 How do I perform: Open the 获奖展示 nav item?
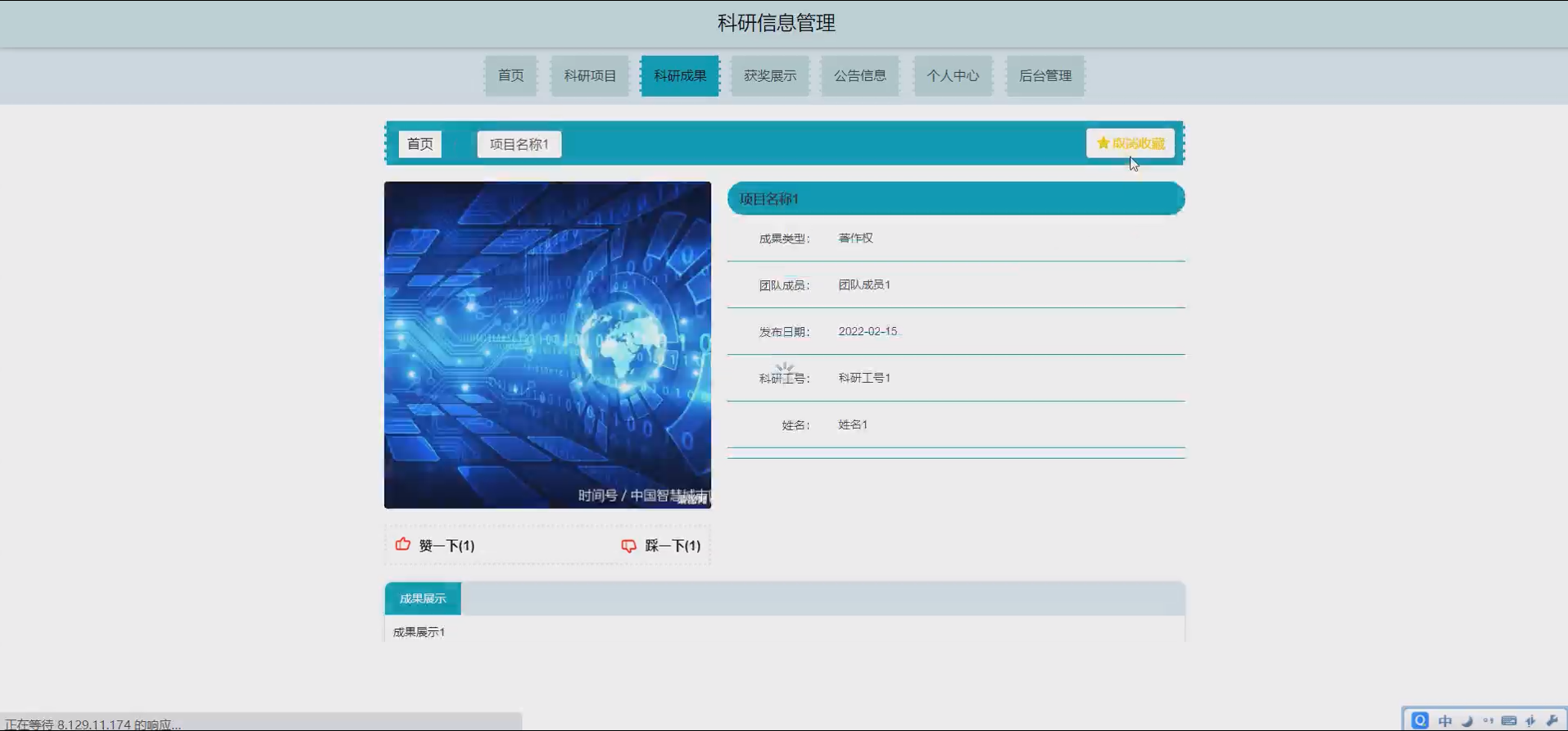(x=770, y=75)
